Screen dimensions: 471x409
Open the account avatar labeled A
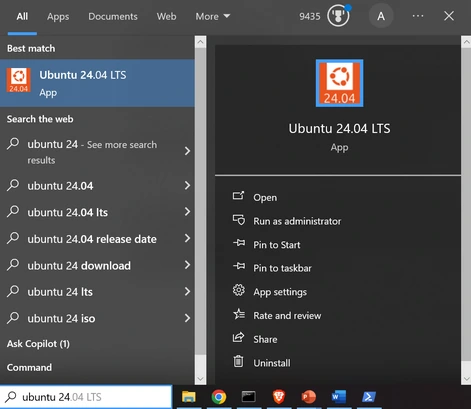[381, 16]
